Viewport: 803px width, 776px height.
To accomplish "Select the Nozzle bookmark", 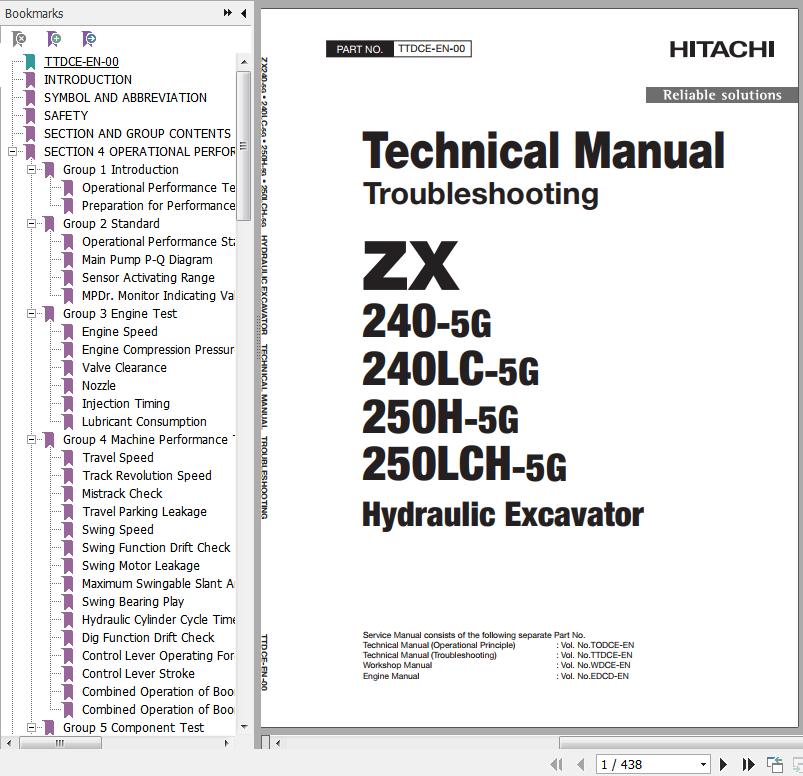I will pos(98,385).
